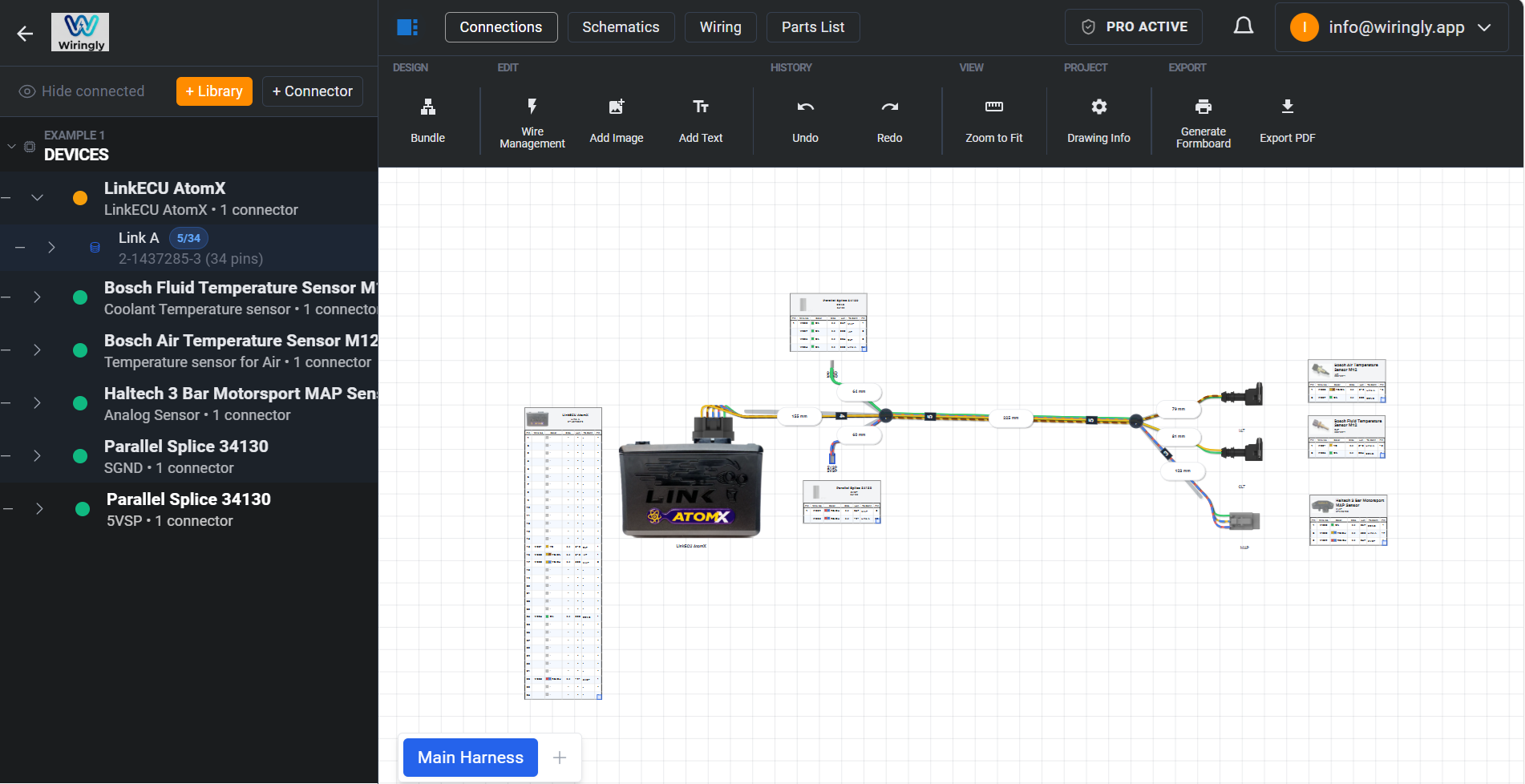Click the Bosch Fluid Temperature green status dot
Viewport: 1525px width, 784px height.
coord(80,297)
